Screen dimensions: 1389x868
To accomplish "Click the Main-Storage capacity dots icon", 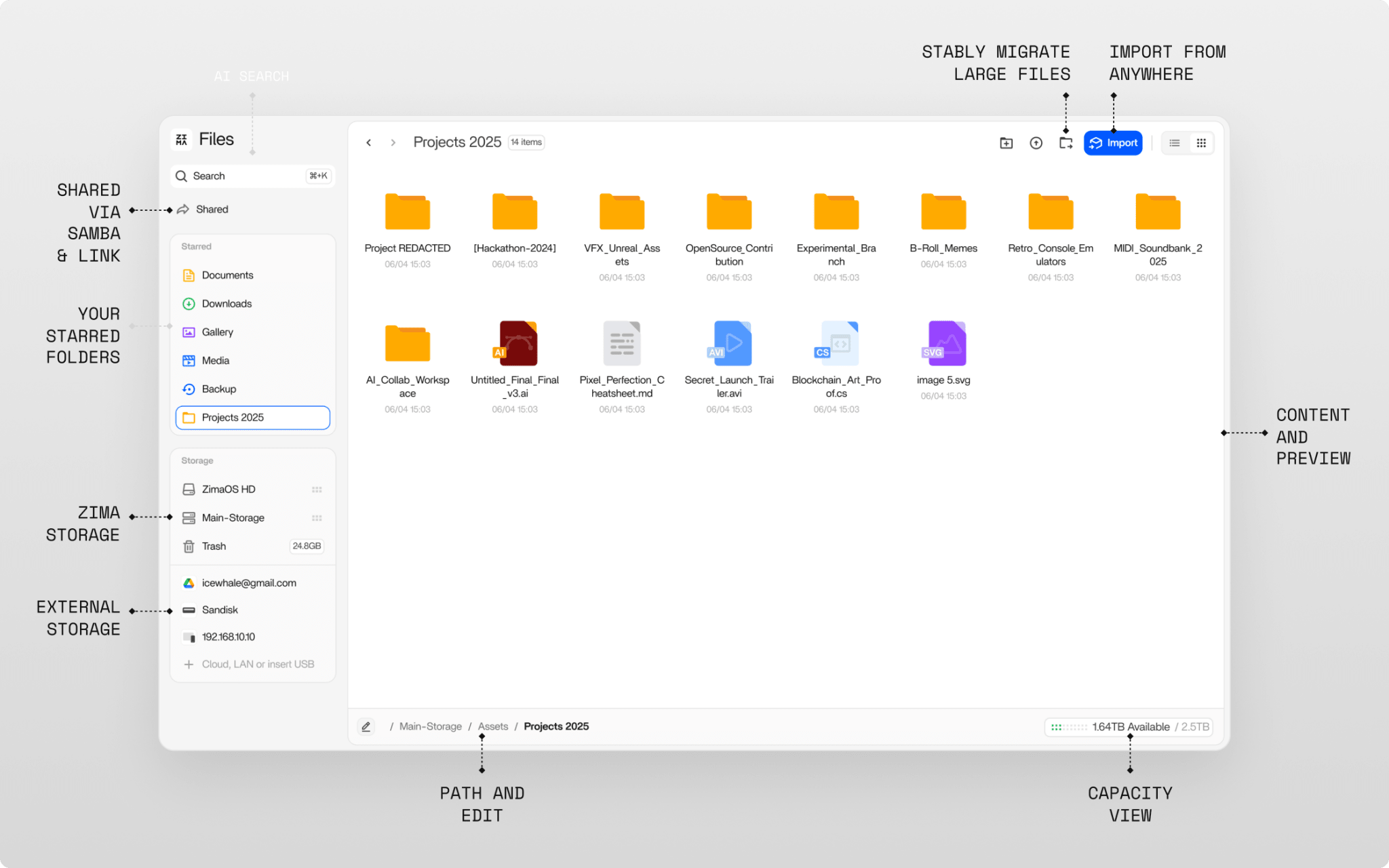I will pyautogui.click(x=317, y=518).
